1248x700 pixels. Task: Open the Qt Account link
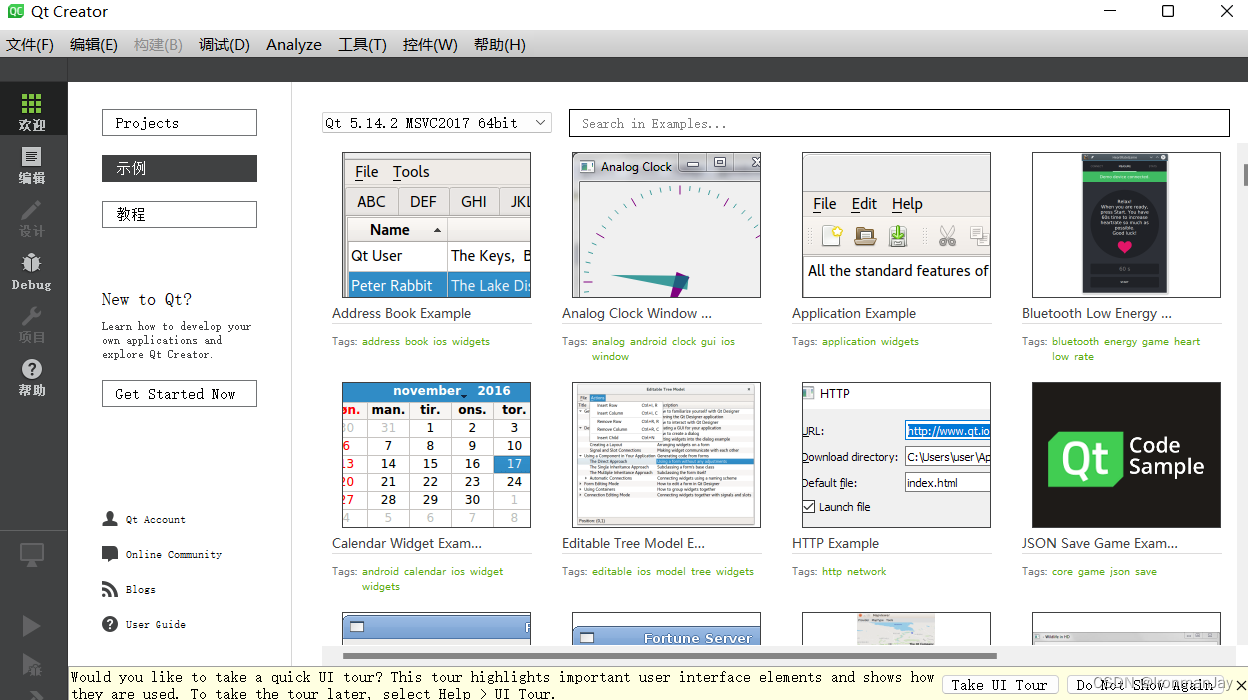(155, 520)
